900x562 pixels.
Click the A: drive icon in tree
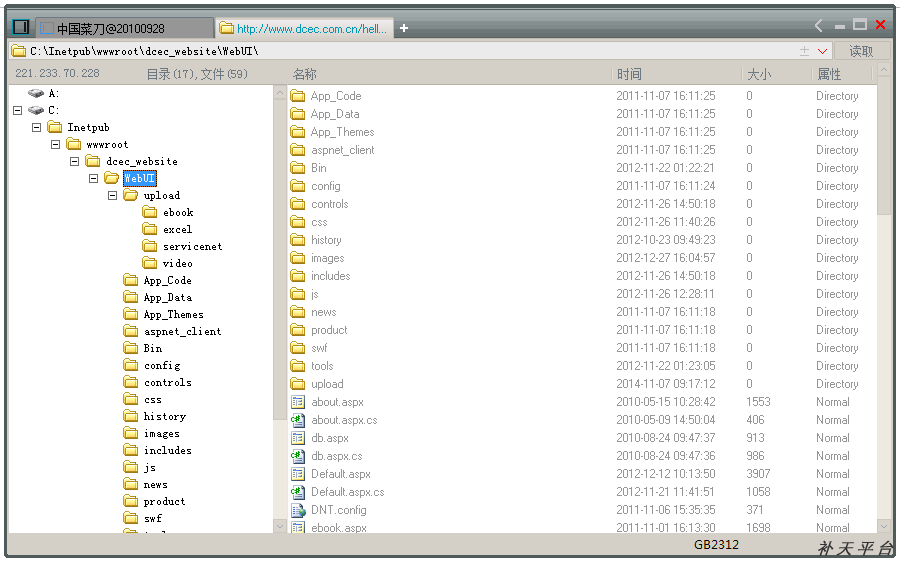click(36, 93)
